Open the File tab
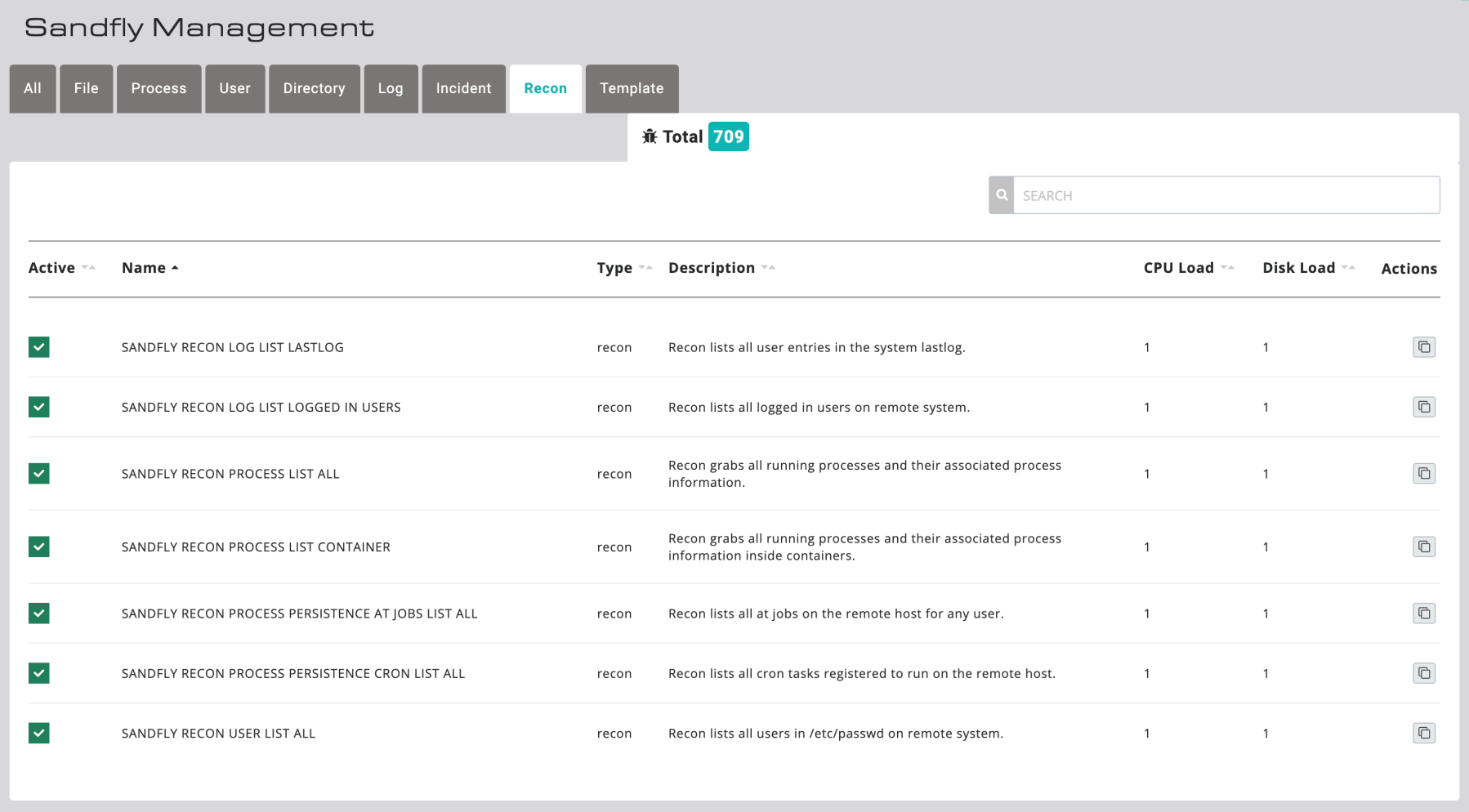Image resolution: width=1469 pixels, height=812 pixels. tap(87, 88)
